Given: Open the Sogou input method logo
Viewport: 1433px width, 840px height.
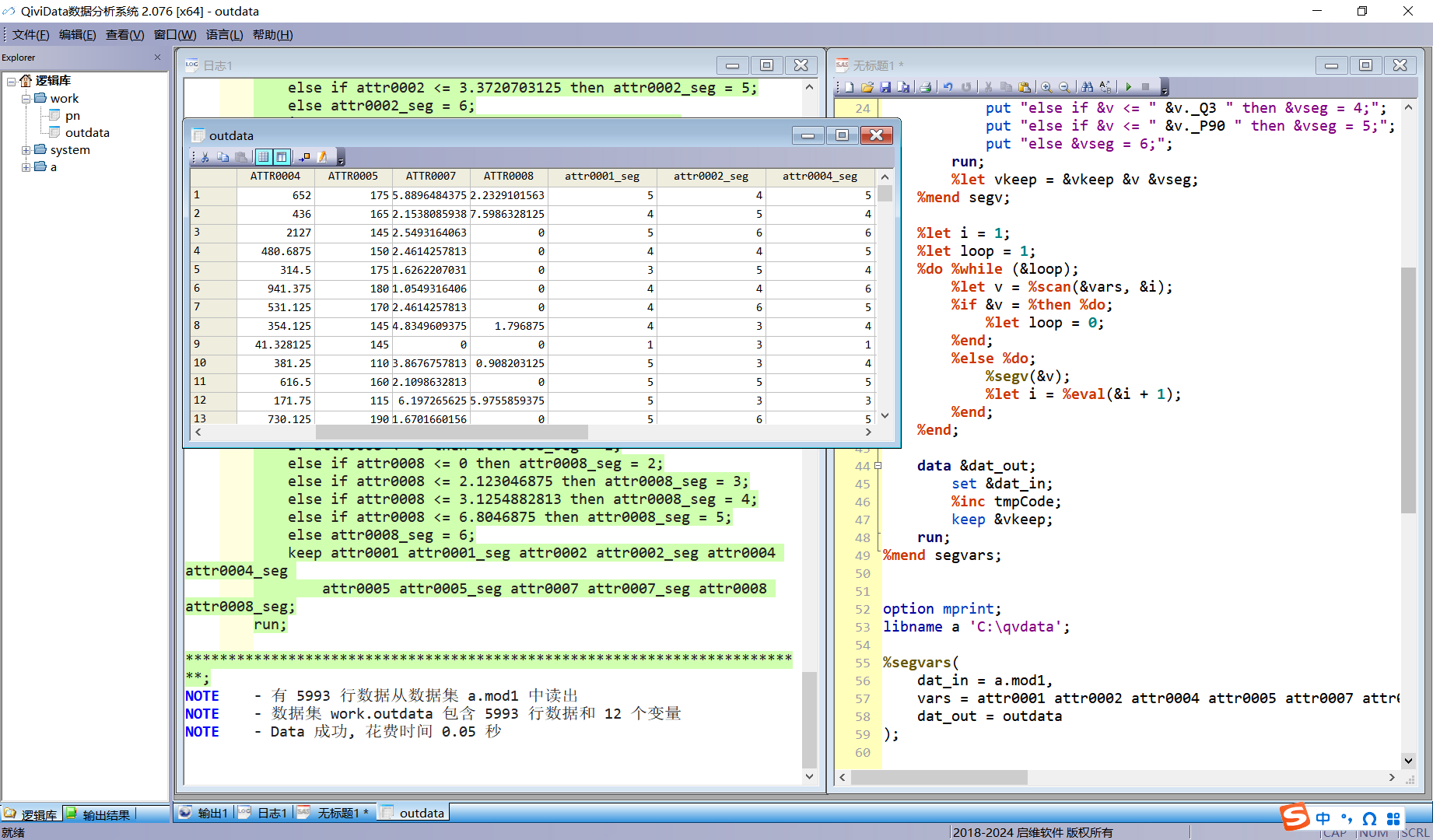Looking at the screenshot, I should (x=1295, y=817).
